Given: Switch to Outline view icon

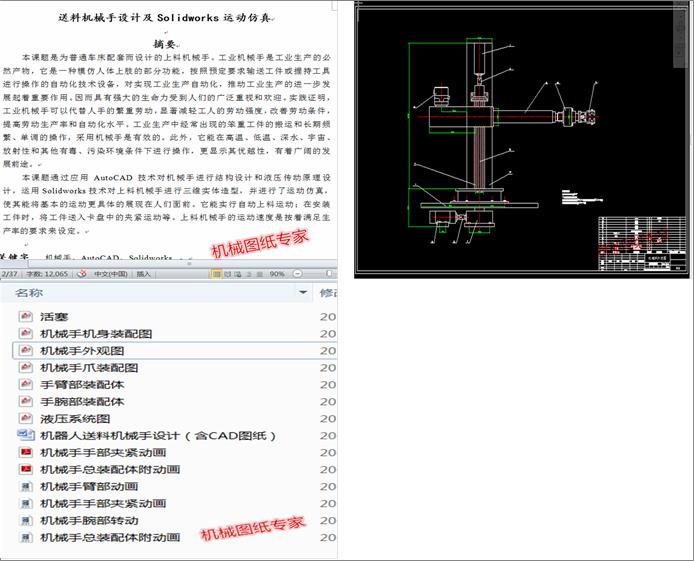Looking at the screenshot, I should tap(249, 274).
